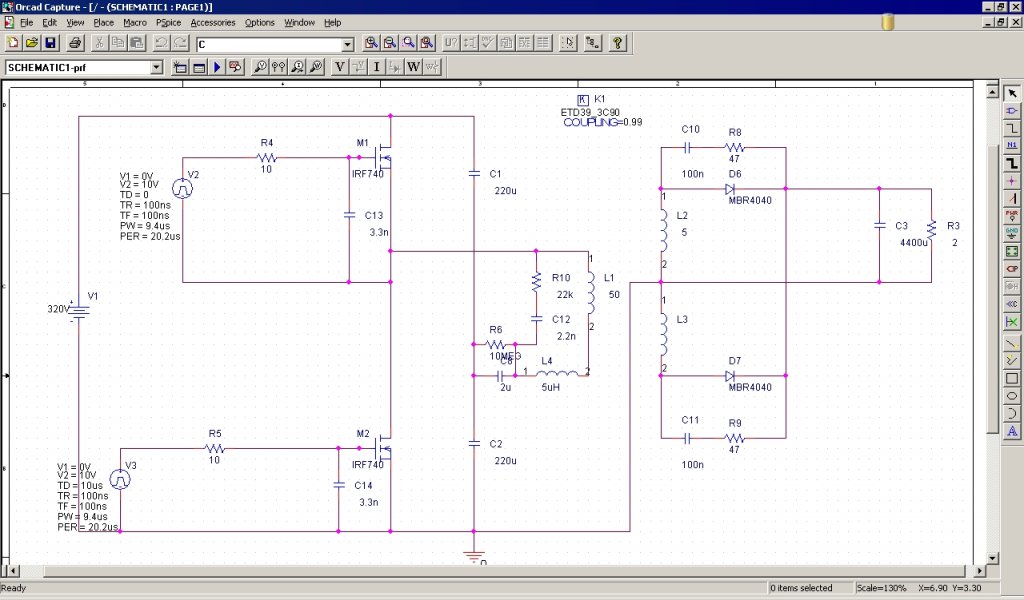Zoom to area with magnifier icon
1024x600 pixels.
tap(409, 43)
